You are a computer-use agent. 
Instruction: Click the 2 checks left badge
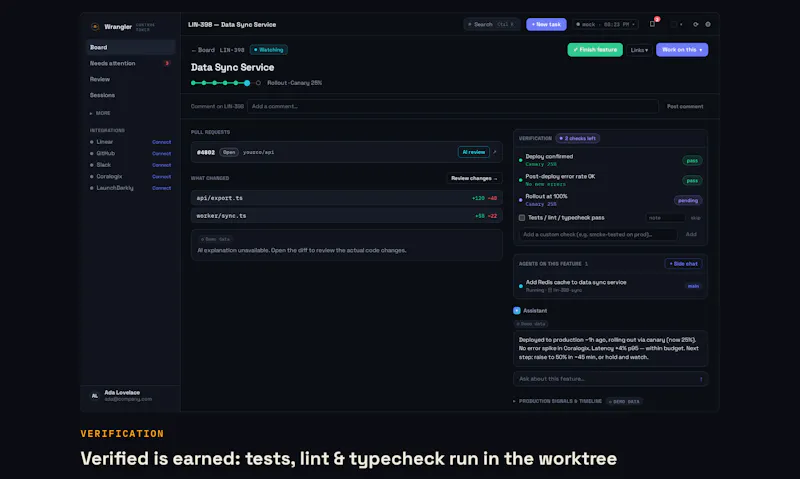click(x=578, y=138)
